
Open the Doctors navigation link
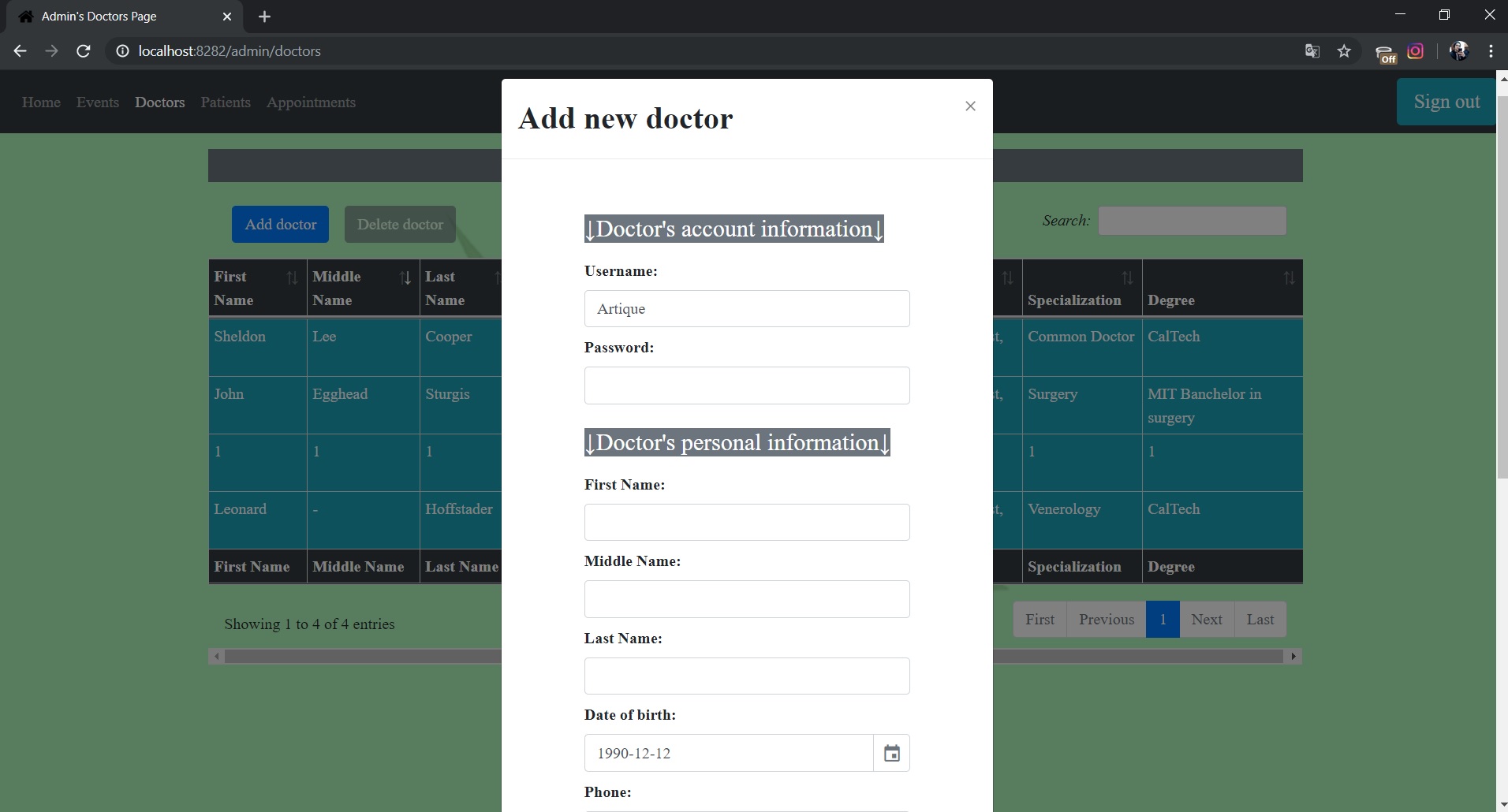pyautogui.click(x=160, y=102)
